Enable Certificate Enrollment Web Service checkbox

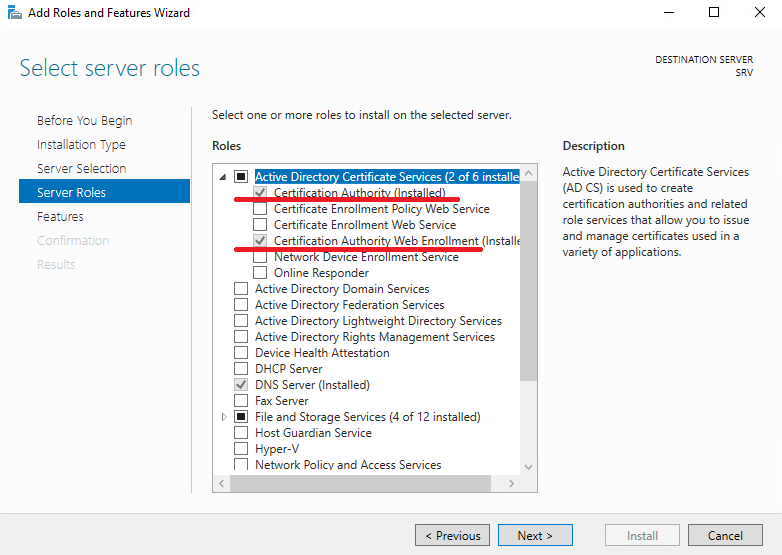point(260,224)
